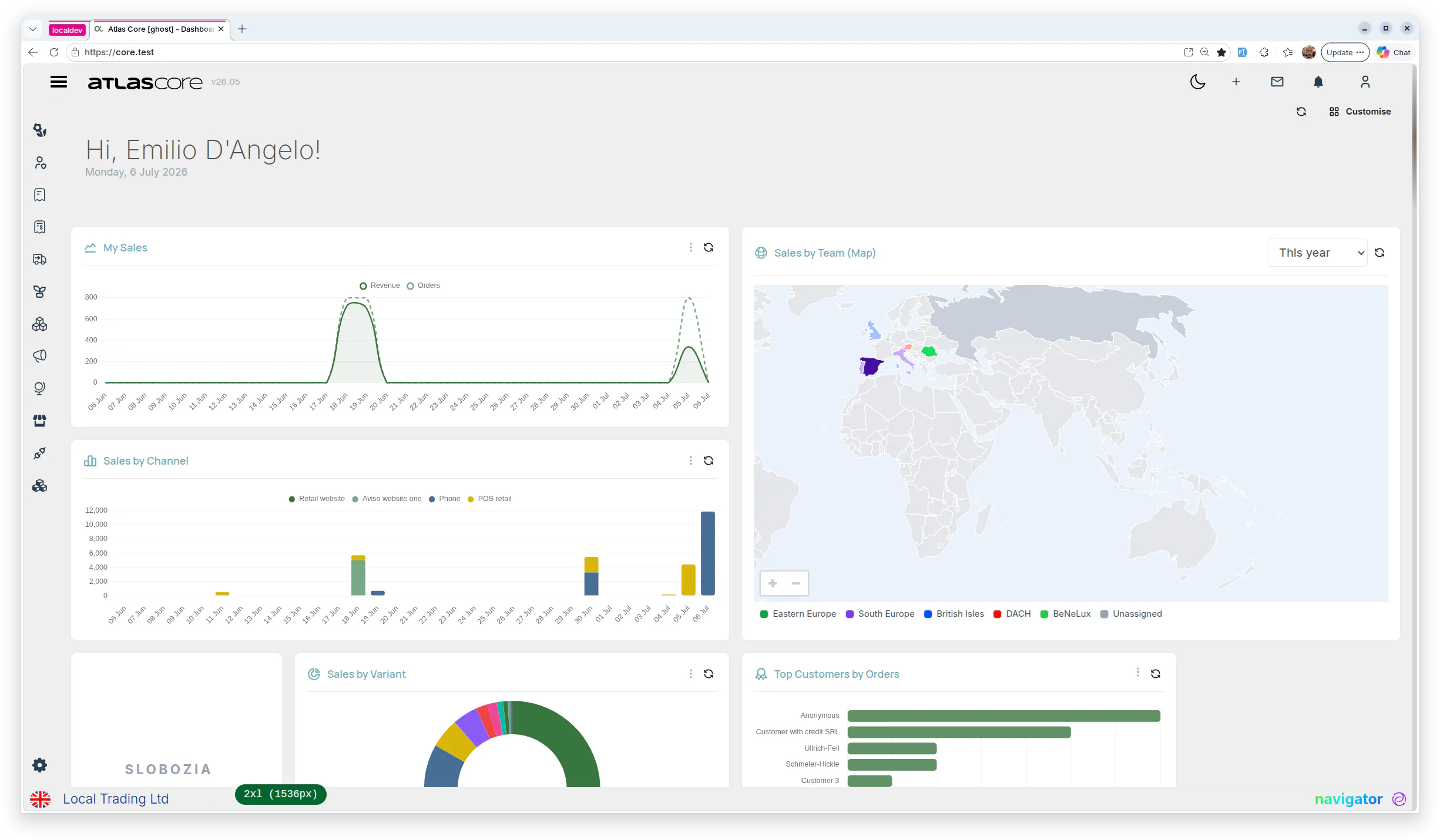Open the solid cubes sidebar icon
The image size is (1440, 840).
coord(39,486)
